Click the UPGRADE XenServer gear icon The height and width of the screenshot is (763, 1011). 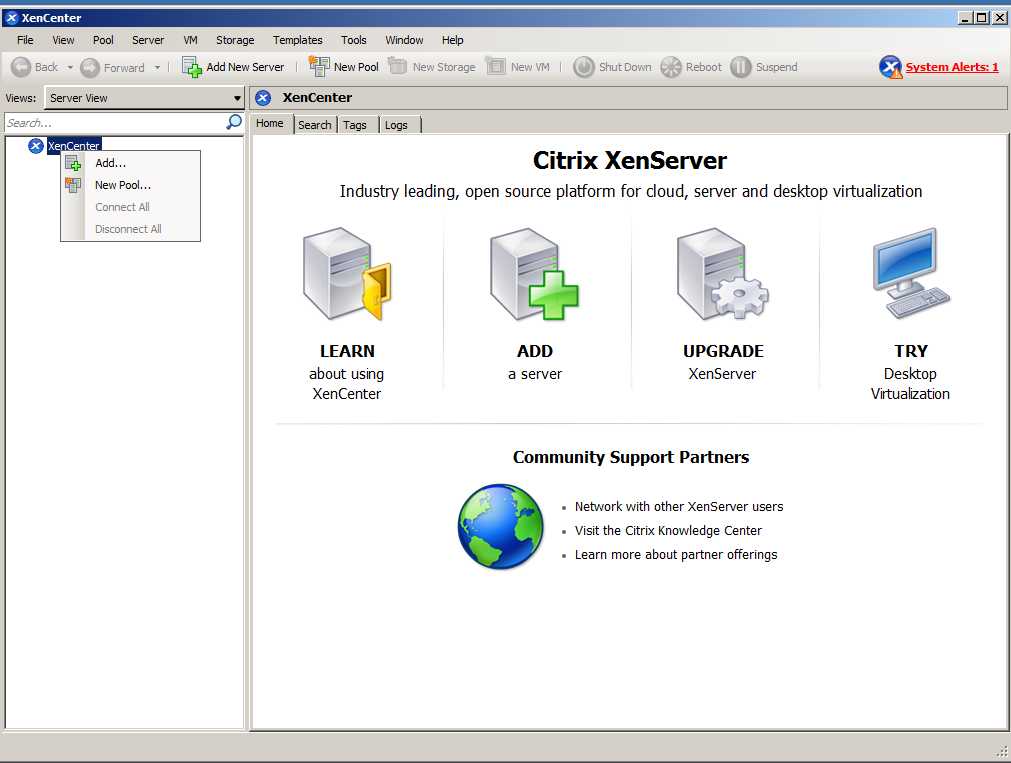(x=722, y=274)
